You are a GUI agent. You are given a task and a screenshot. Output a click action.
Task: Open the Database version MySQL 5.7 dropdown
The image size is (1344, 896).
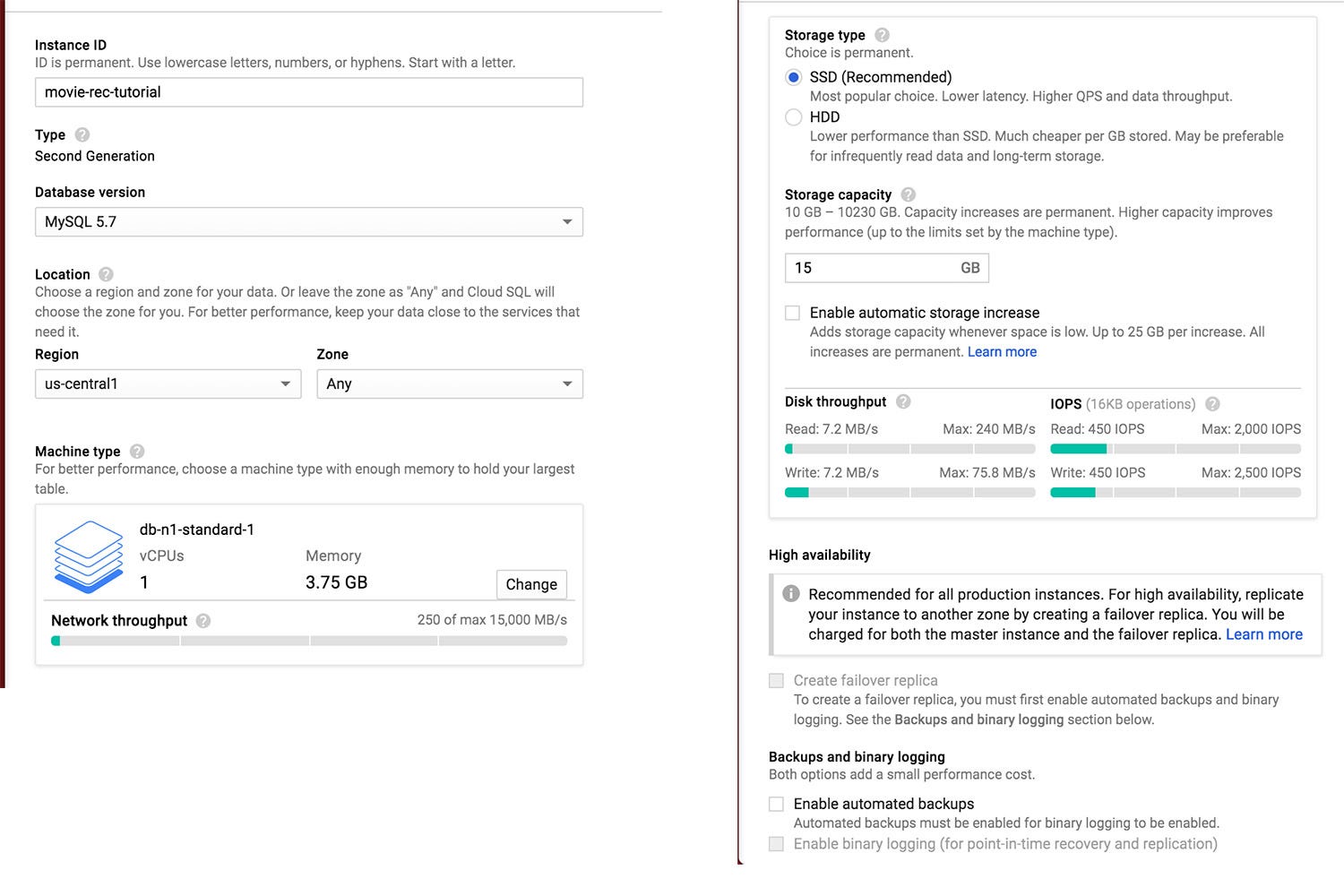point(309,222)
